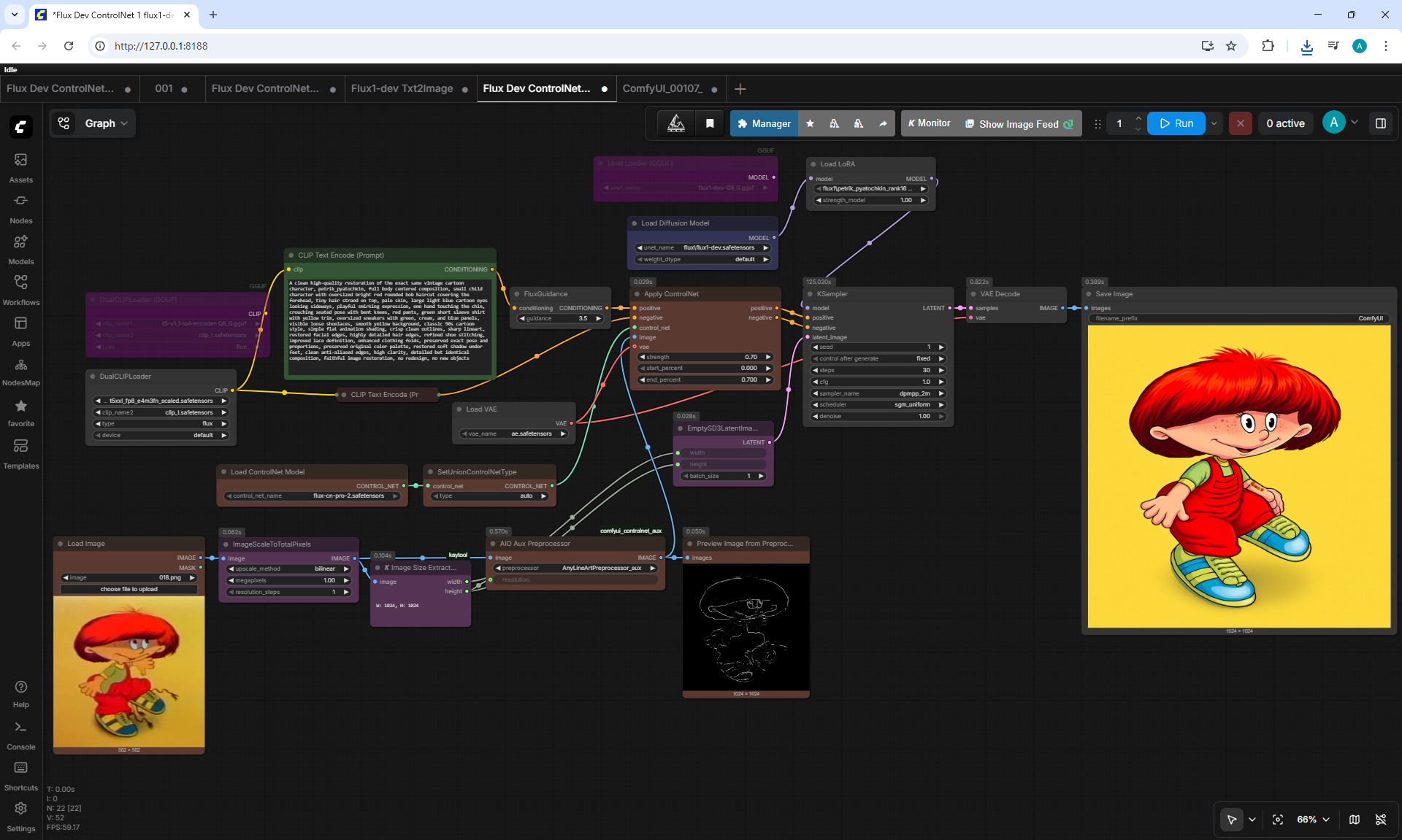Open the NodesMap panel

click(x=20, y=372)
